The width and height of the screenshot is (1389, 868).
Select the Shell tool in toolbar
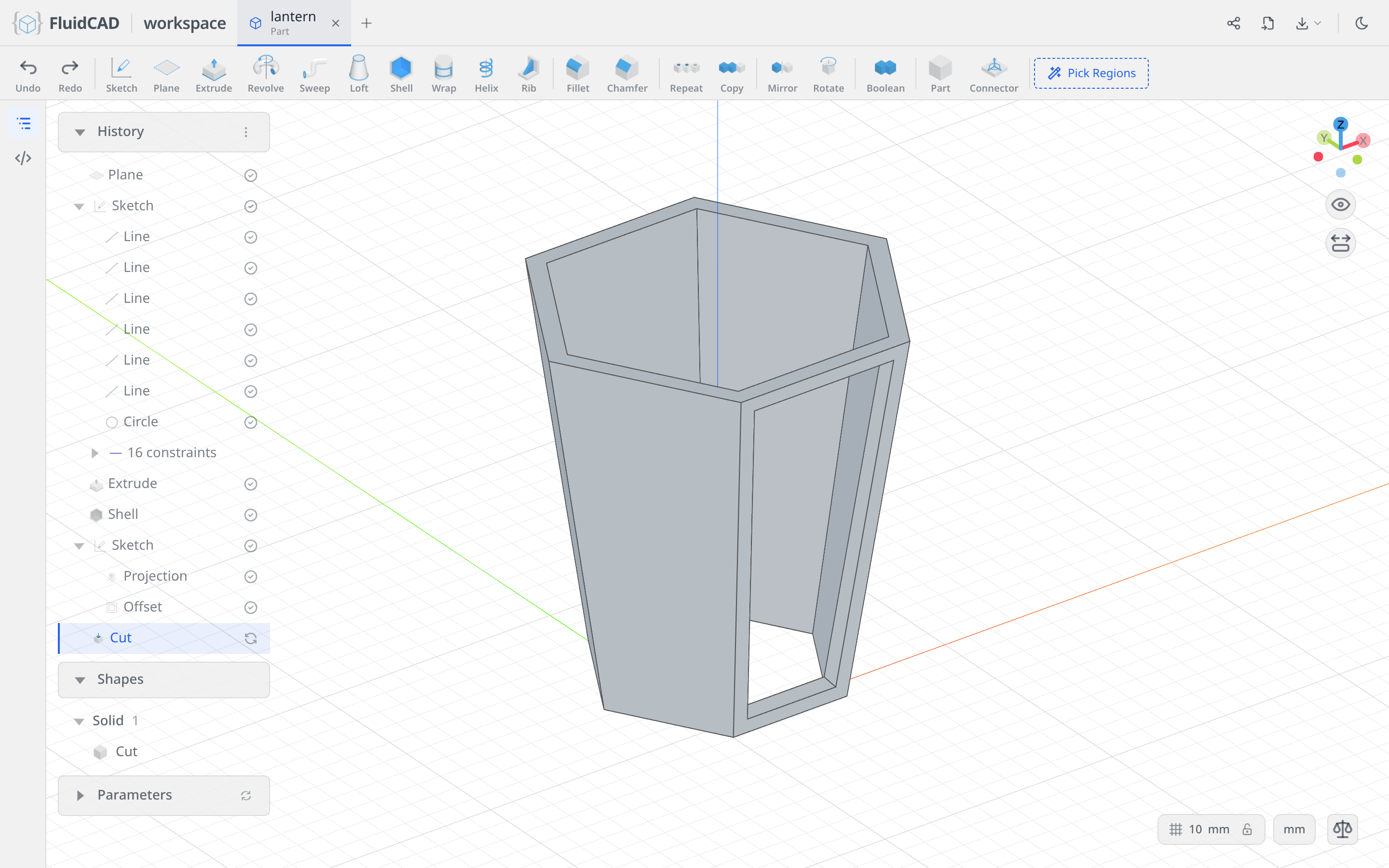point(401,74)
